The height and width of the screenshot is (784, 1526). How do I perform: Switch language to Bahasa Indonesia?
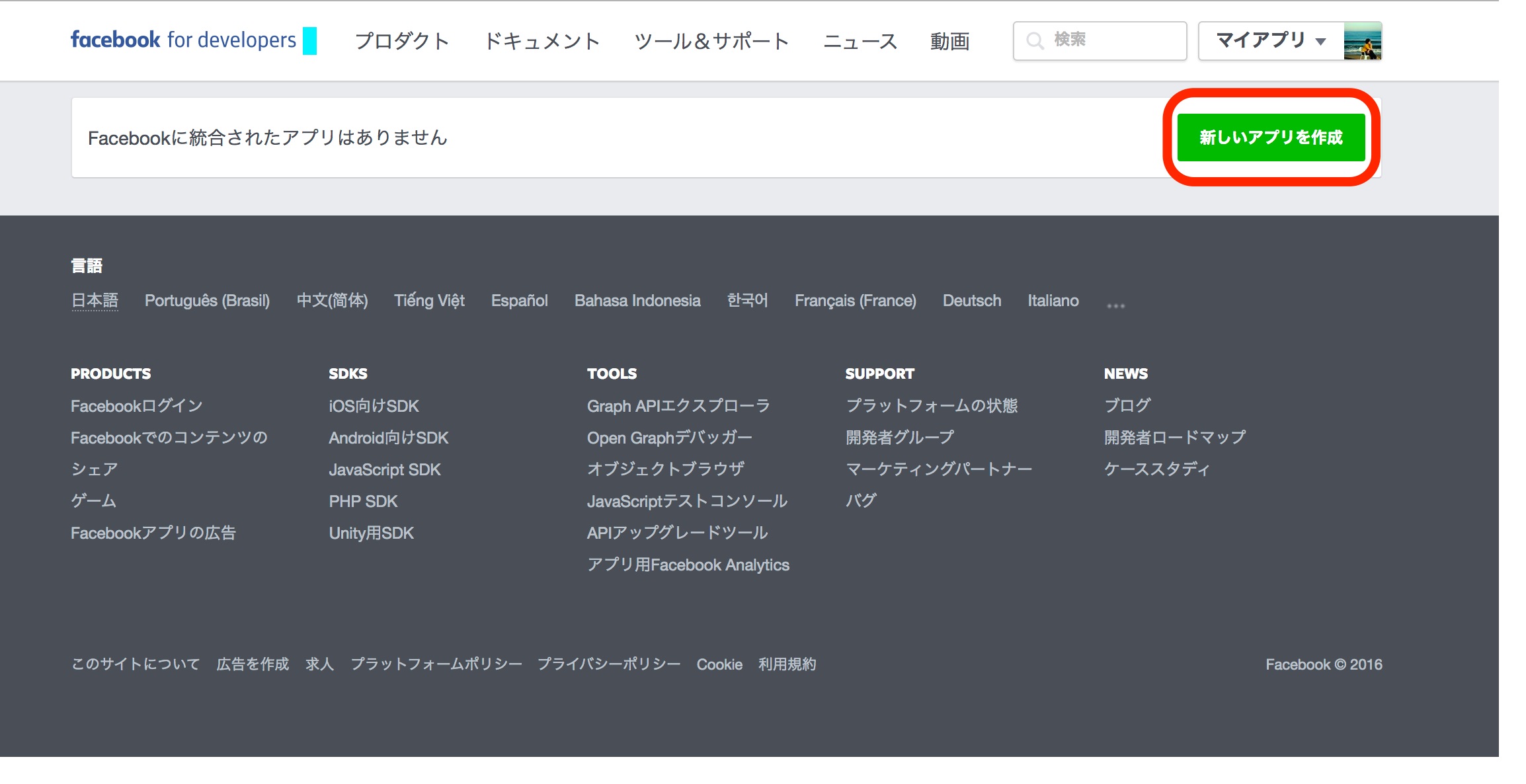pos(637,301)
